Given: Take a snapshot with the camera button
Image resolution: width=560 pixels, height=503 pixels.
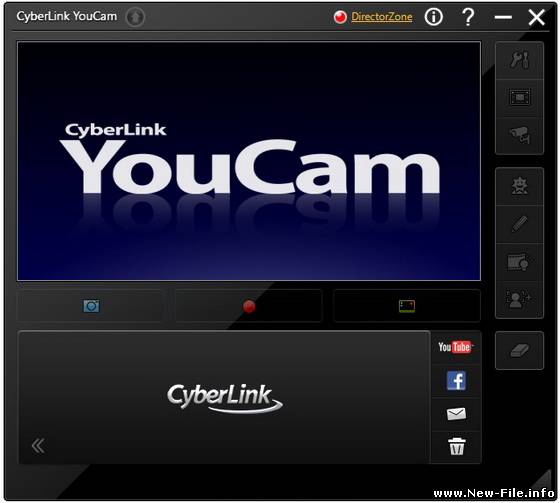Looking at the screenshot, I should coord(90,306).
